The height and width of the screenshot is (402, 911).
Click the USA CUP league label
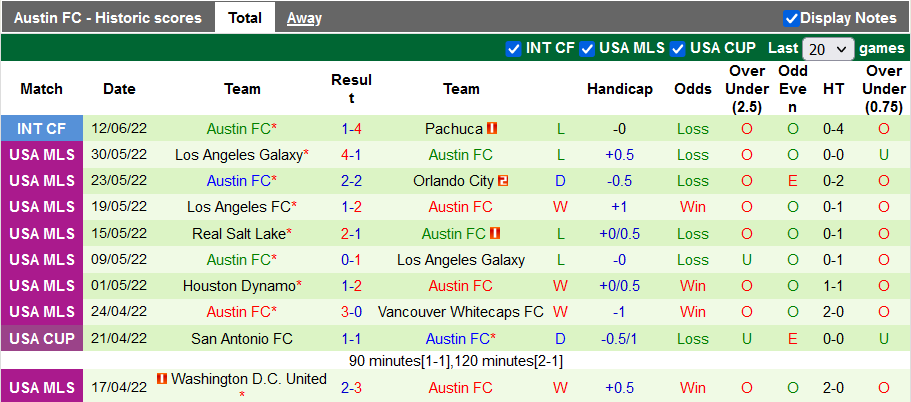coord(42,337)
